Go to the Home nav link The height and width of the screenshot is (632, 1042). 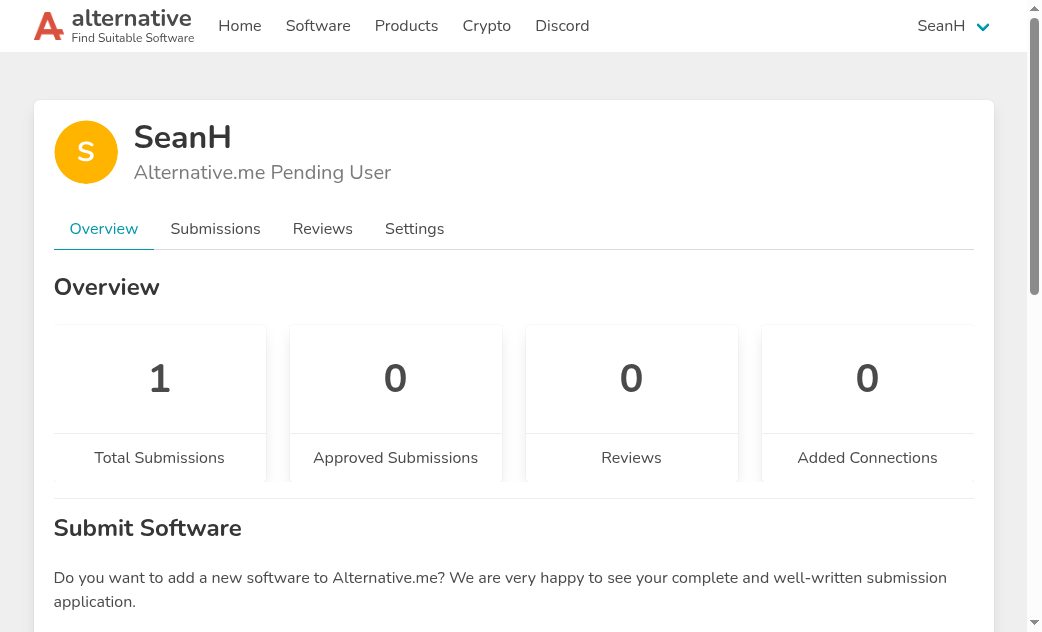tap(240, 26)
